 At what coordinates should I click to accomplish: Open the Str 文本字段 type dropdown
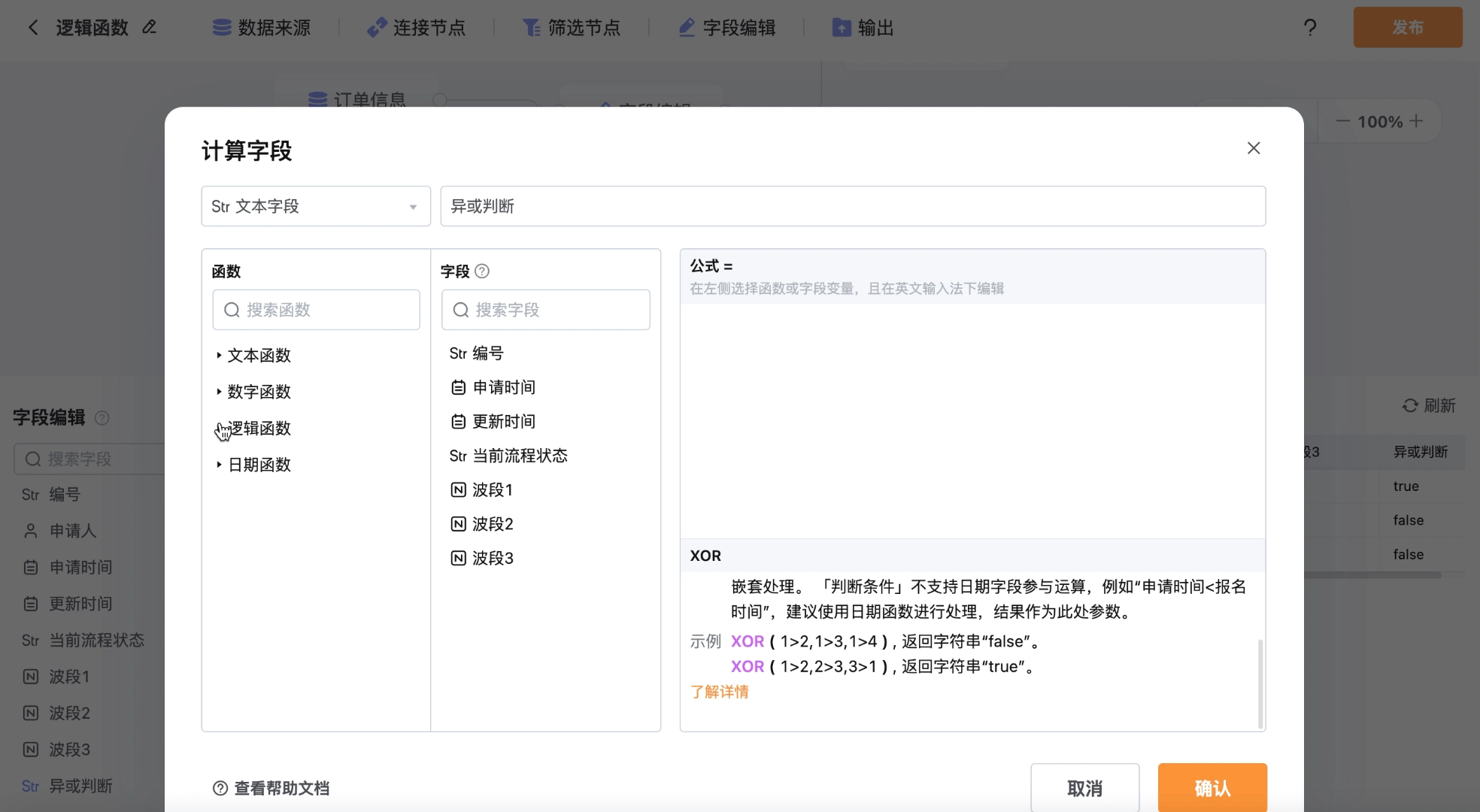[316, 206]
